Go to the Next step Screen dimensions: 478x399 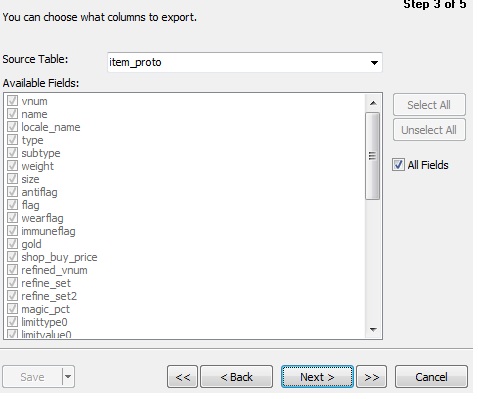click(317, 377)
